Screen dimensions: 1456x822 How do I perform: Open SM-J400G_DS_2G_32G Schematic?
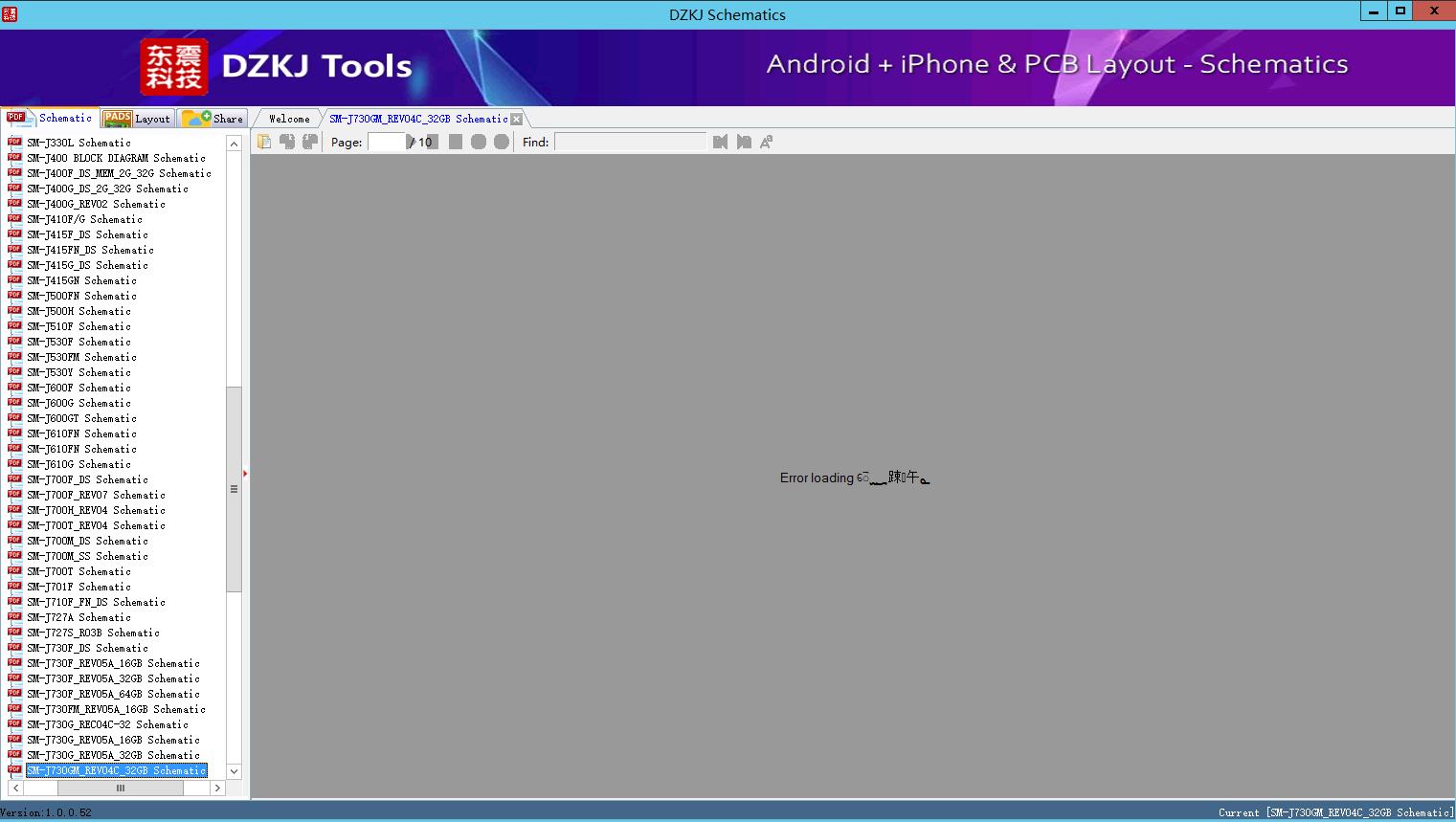(x=108, y=189)
